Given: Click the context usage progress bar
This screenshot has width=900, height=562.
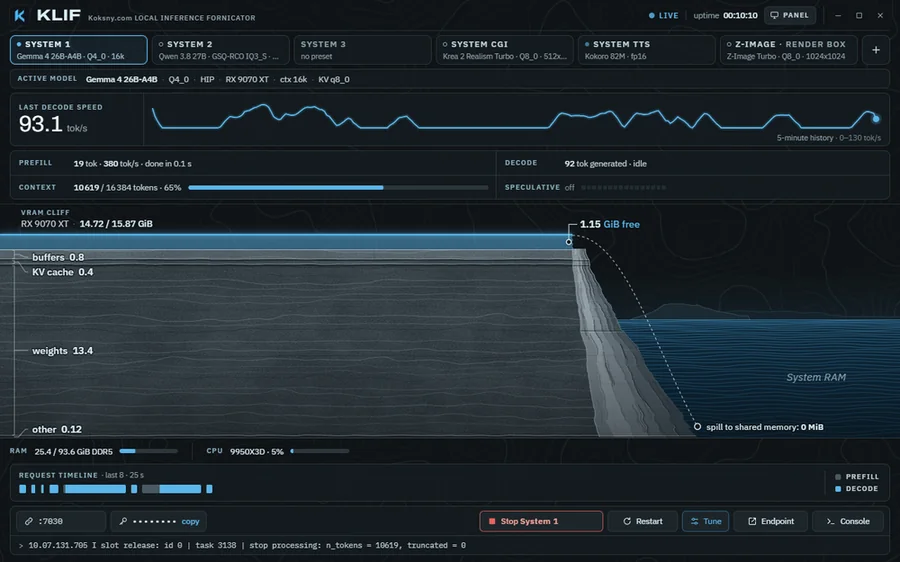Looking at the screenshot, I should pos(338,188).
